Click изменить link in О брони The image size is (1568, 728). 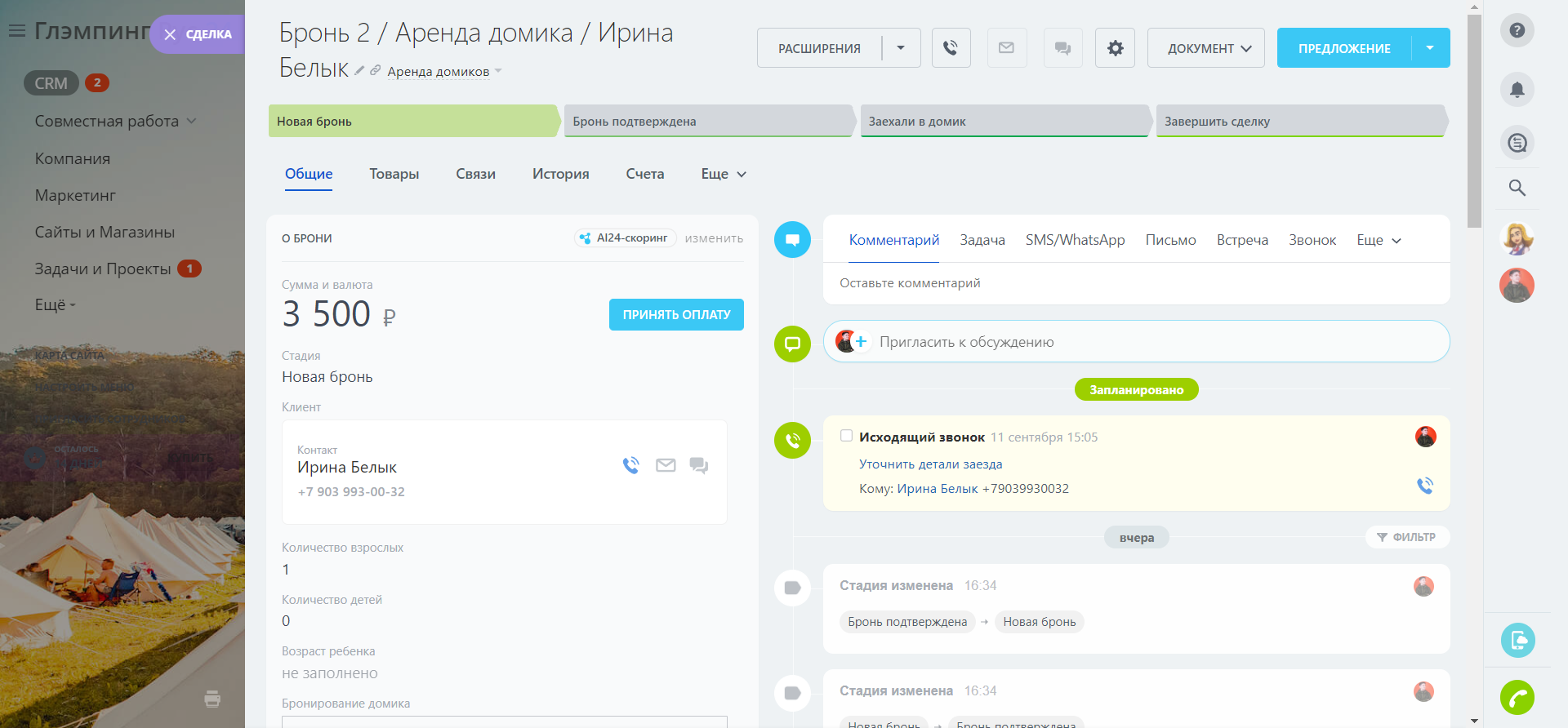pyautogui.click(x=714, y=238)
